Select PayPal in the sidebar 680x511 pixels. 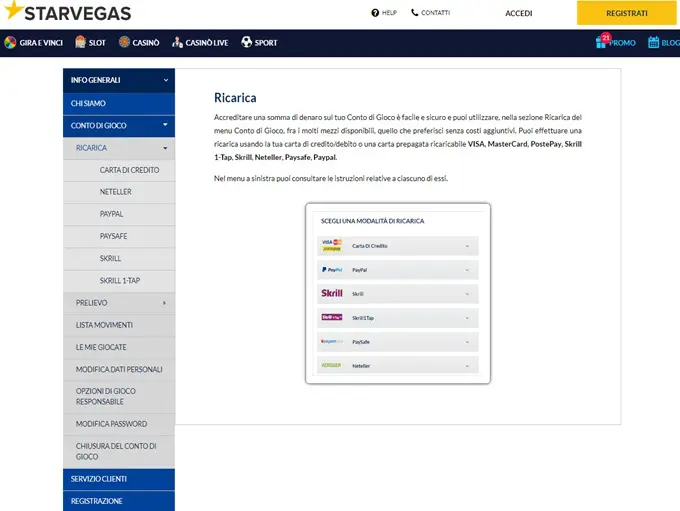119,214
